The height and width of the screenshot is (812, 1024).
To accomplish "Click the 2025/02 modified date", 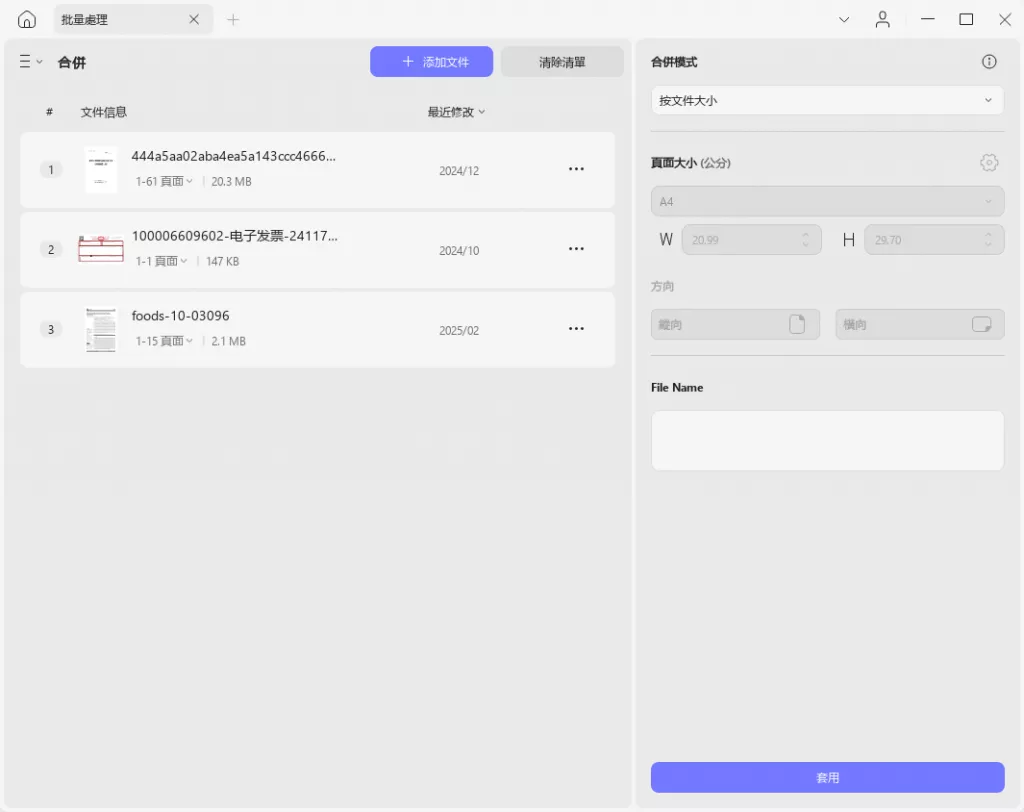I will pos(458,331).
